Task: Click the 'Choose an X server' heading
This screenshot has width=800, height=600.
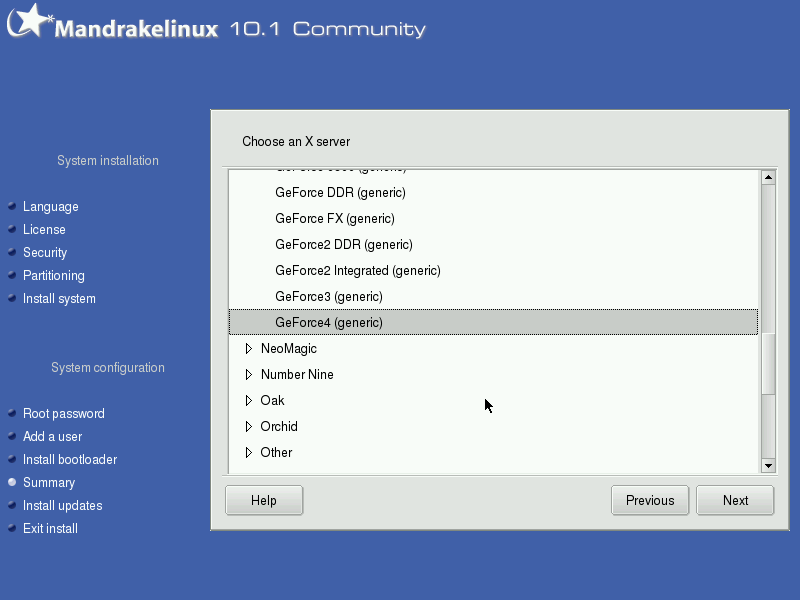Action: [x=296, y=141]
